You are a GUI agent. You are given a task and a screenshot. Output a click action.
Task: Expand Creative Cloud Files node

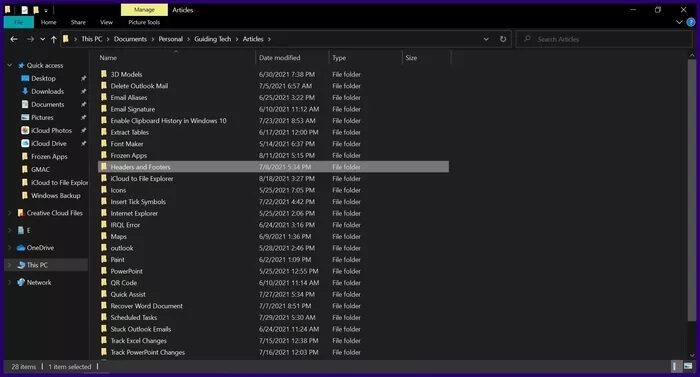(9, 213)
